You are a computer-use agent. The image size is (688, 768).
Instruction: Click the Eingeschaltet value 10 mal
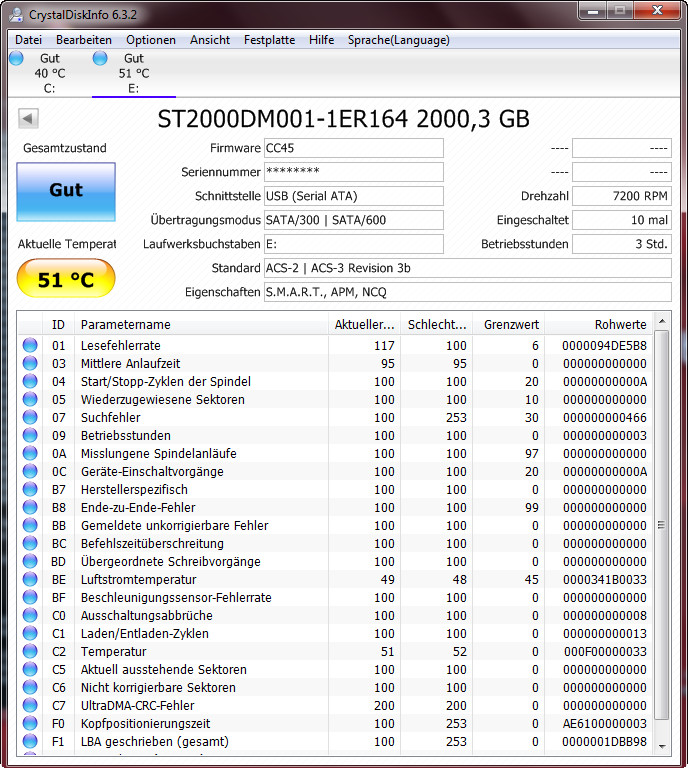tap(621, 220)
